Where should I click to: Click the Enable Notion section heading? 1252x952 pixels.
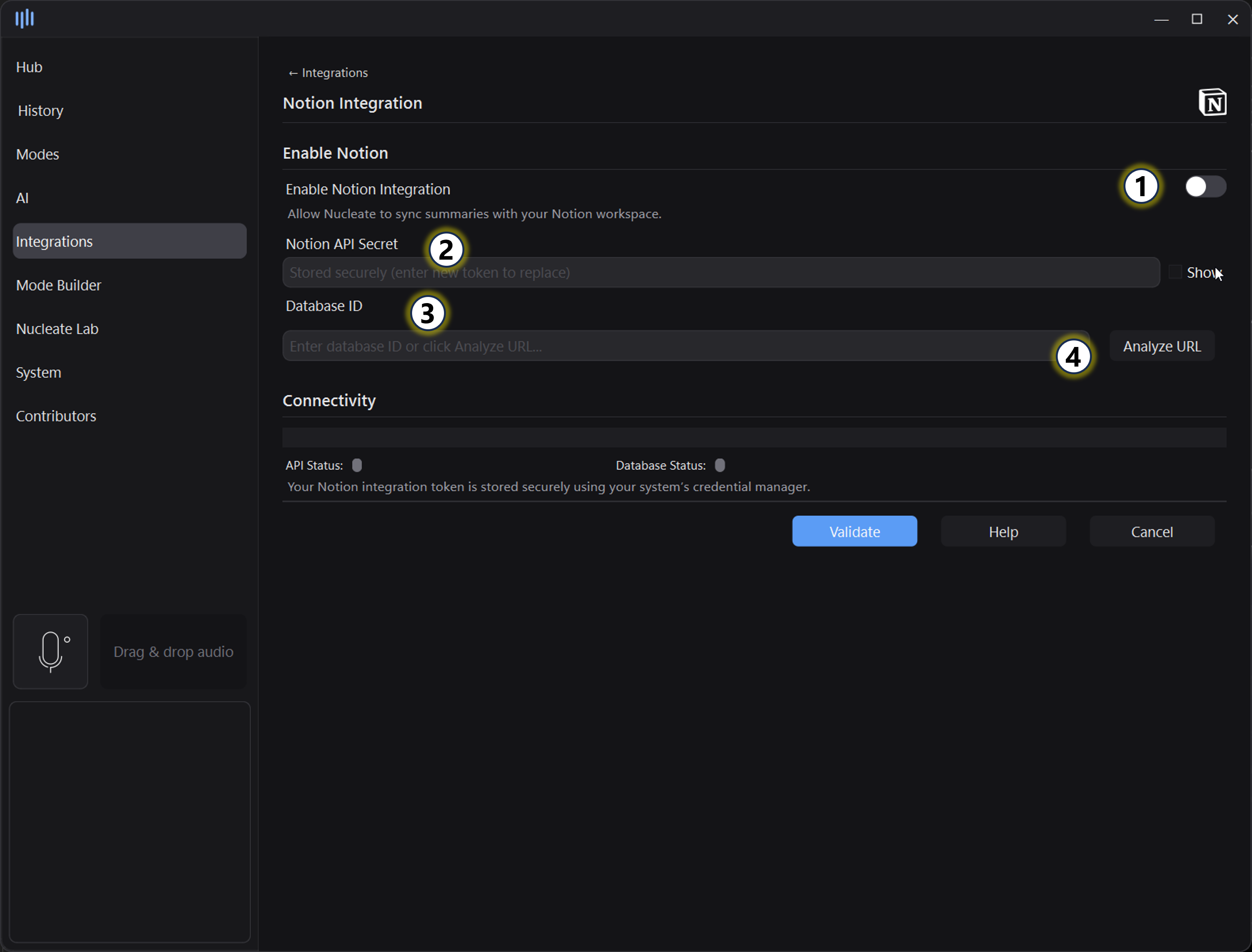pyautogui.click(x=336, y=153)
